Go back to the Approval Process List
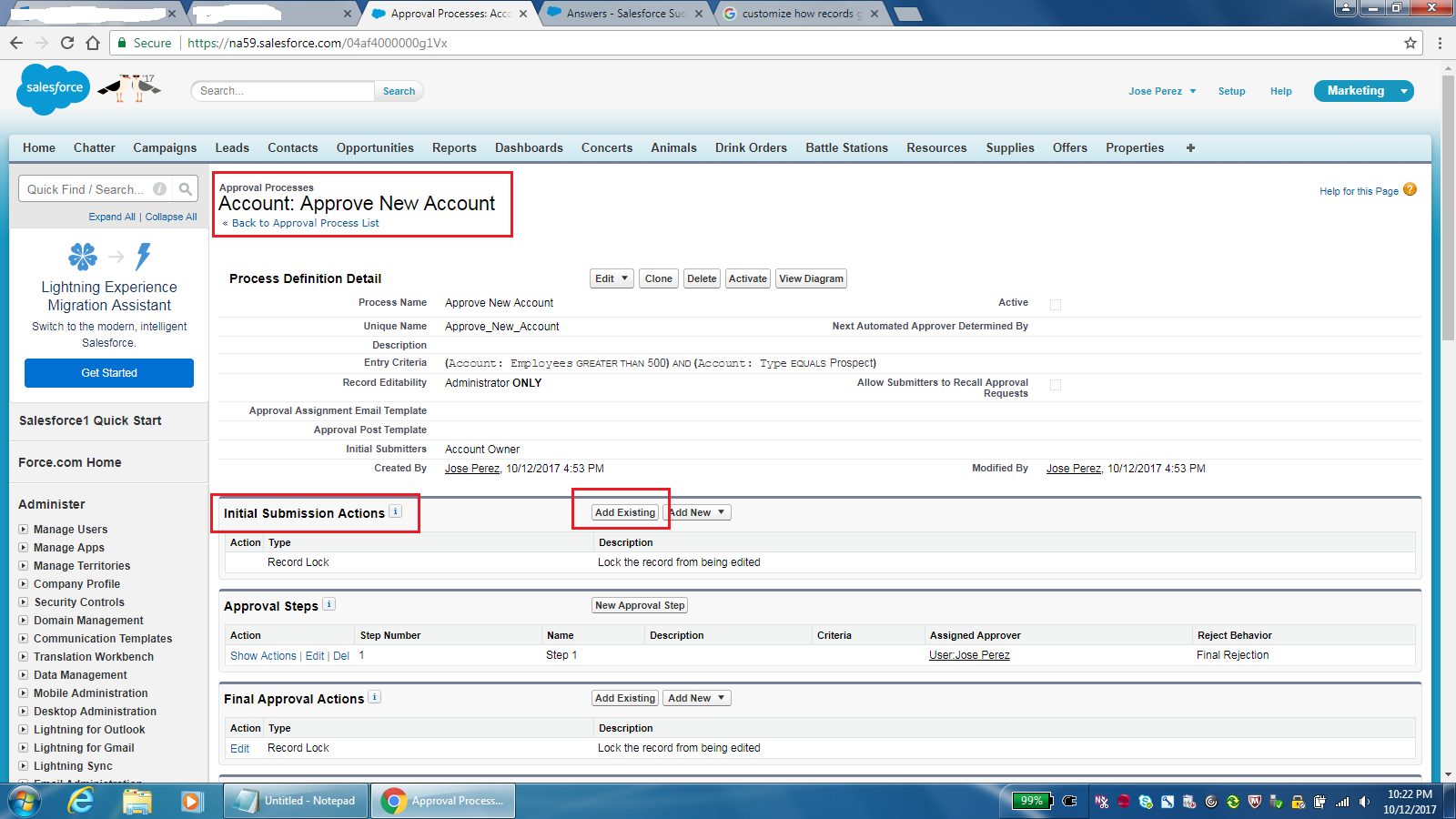Image resolution: width=1456 pixels, height=819 pixels. (x=306, y=223)
